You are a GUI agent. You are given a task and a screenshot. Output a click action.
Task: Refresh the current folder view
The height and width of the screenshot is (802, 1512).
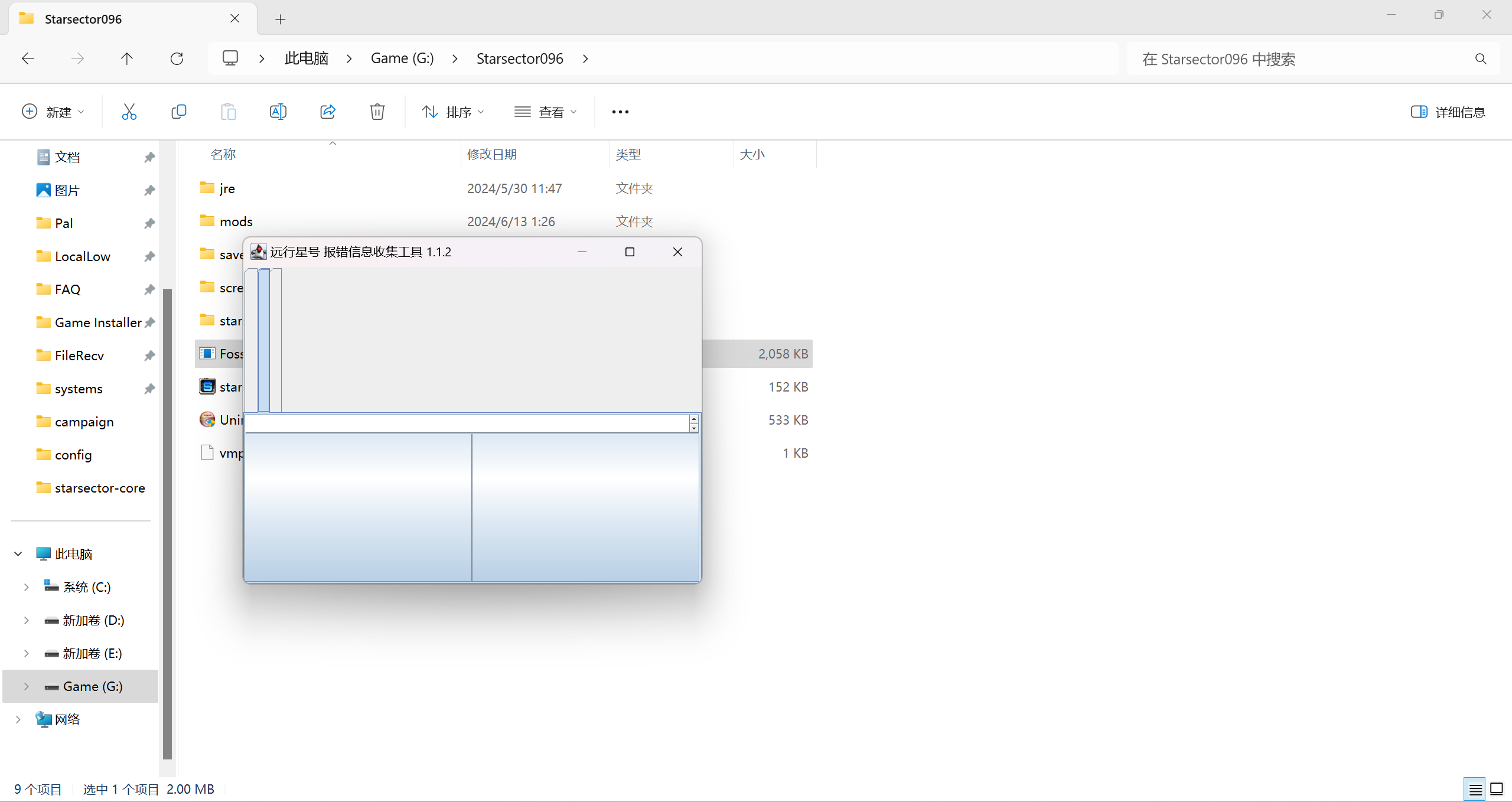[177, 58]
